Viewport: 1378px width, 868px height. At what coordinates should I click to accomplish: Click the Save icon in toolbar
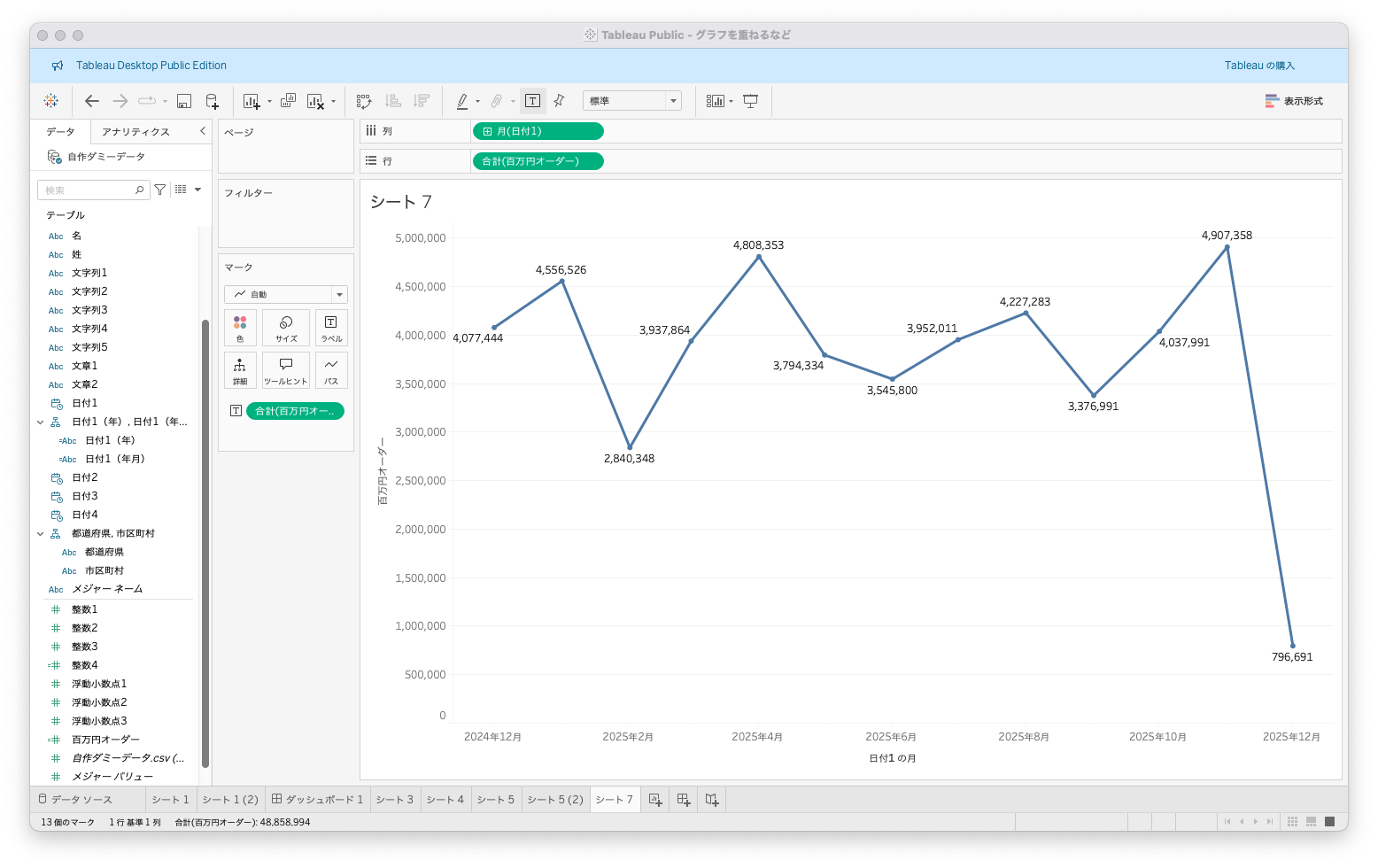(184, 101)
